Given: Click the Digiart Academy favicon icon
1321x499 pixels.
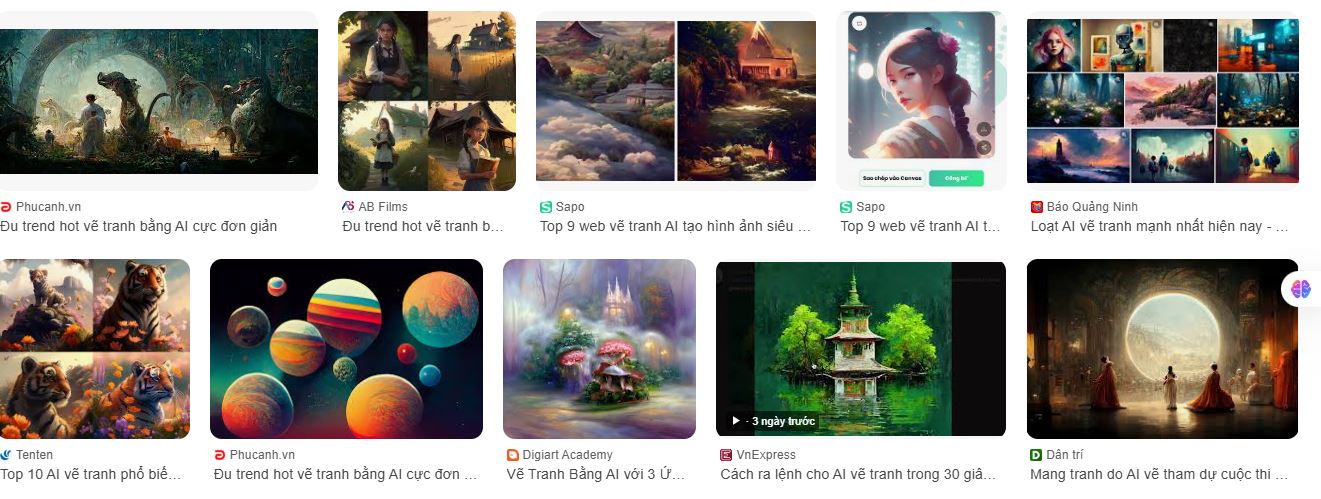Looking at the screenshot, I should pos(513,455).
